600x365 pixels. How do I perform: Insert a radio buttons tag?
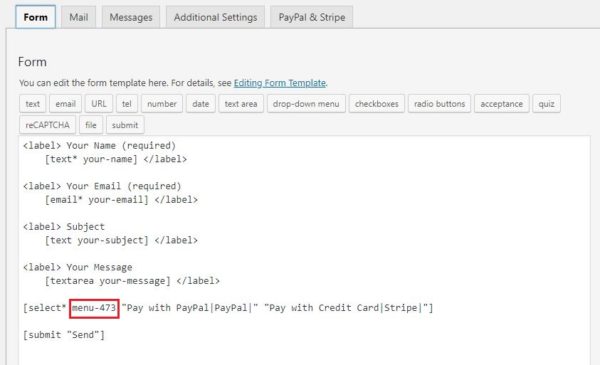pos(439,104)
